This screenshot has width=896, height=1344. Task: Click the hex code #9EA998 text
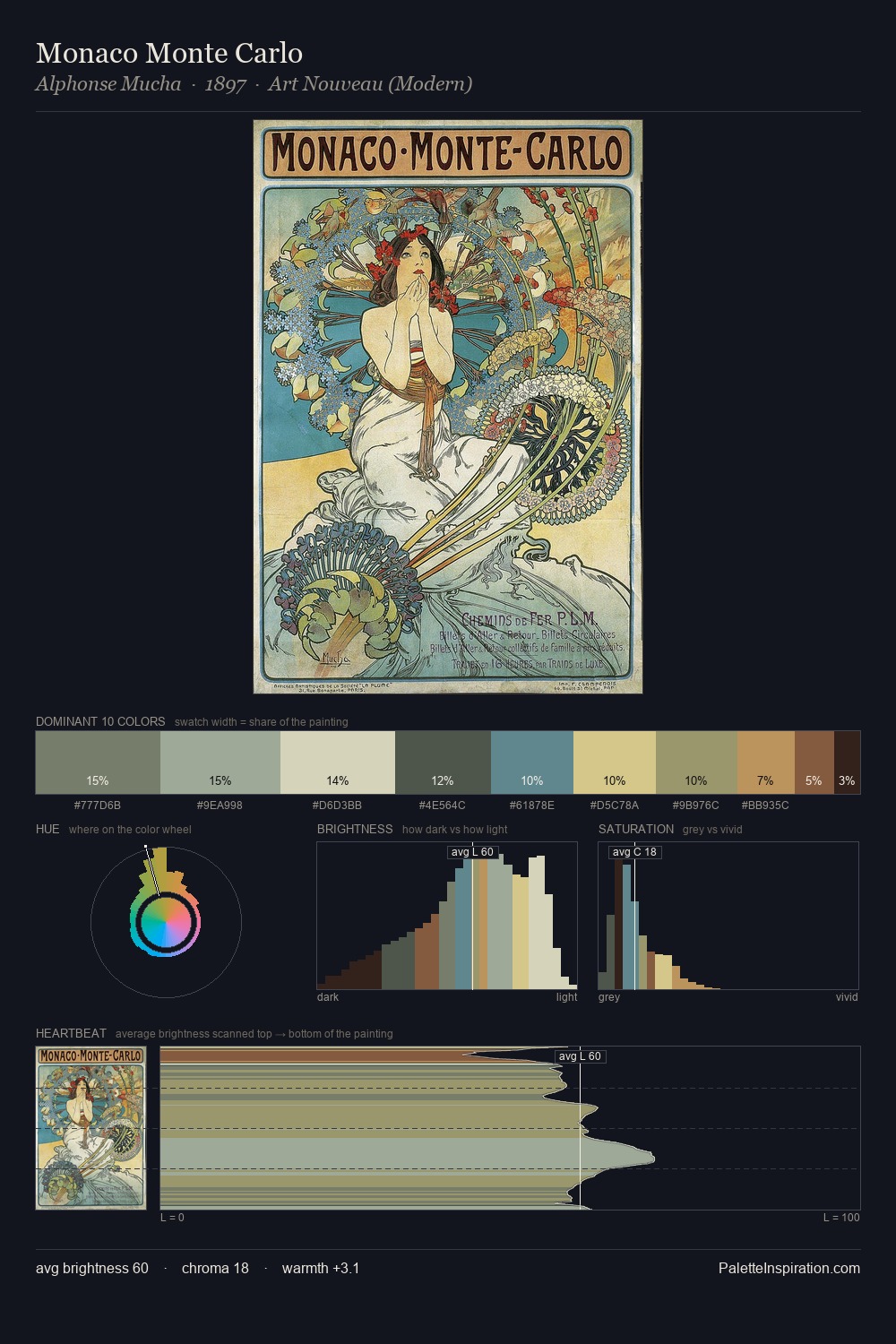(220, 806)
